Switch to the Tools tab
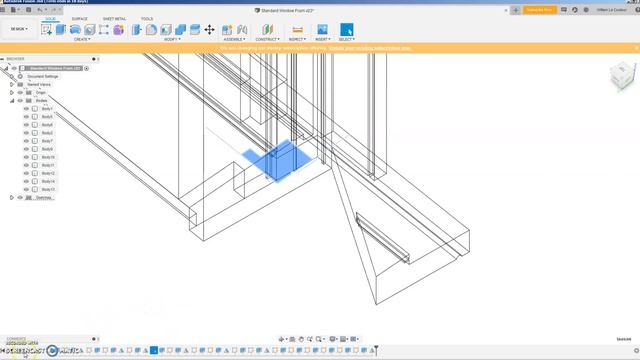 (147, 19)
